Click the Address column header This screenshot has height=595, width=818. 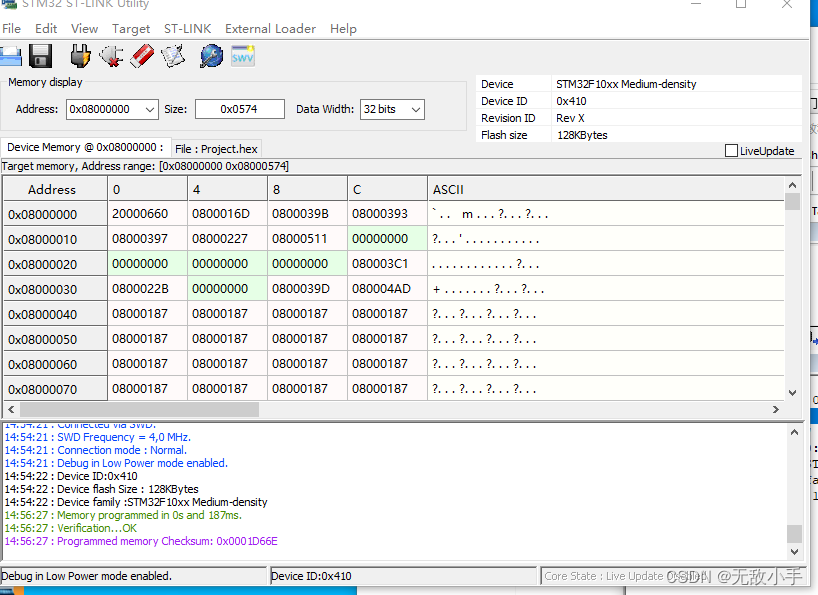click(55, 189)
